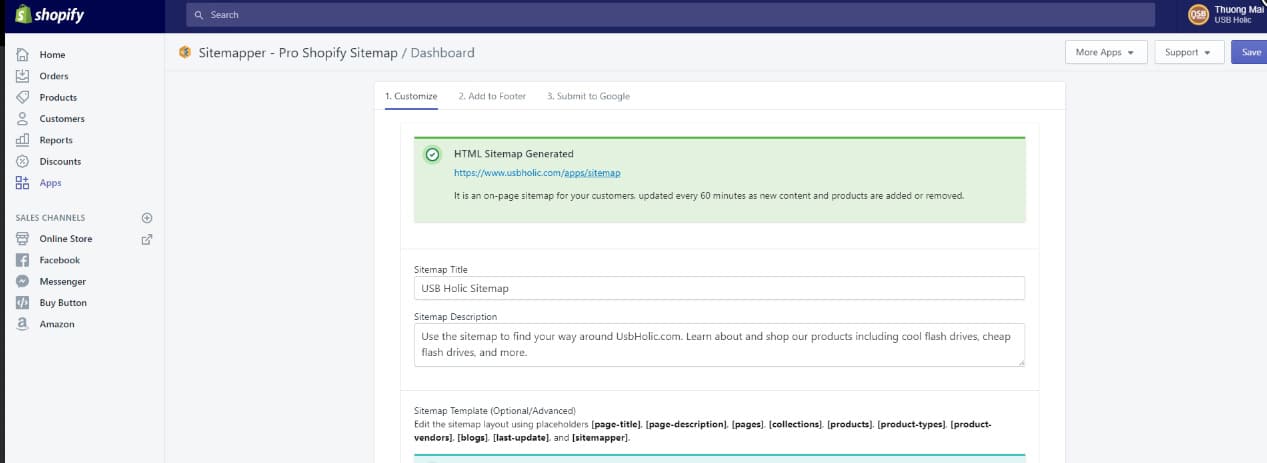Click the Sitemap Template (Optional/Advanced) label
This screenshot has height=463, width=1267.
click(495, 410)
